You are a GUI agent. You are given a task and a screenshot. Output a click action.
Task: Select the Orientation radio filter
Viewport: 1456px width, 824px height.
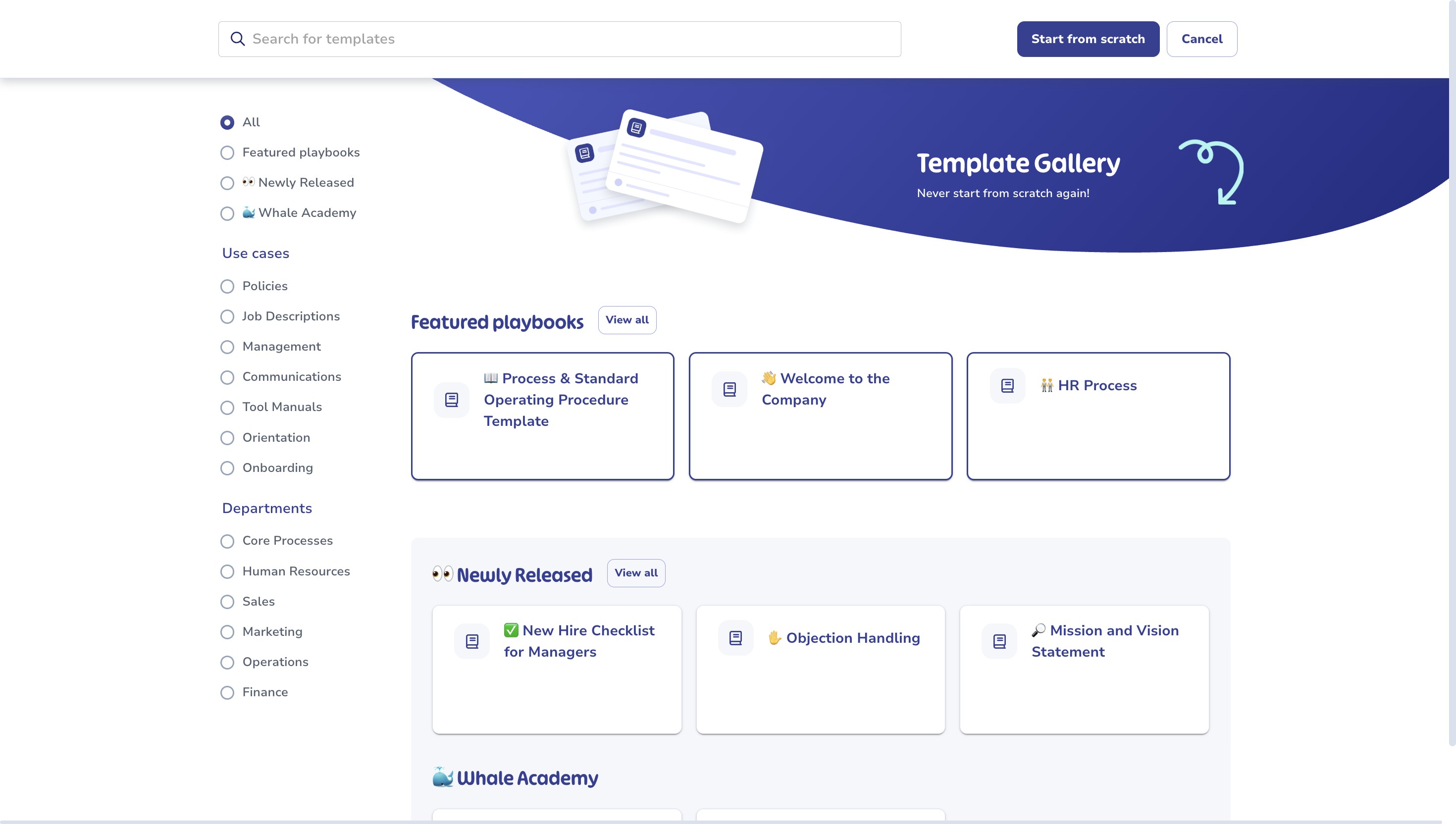point(227,438)
